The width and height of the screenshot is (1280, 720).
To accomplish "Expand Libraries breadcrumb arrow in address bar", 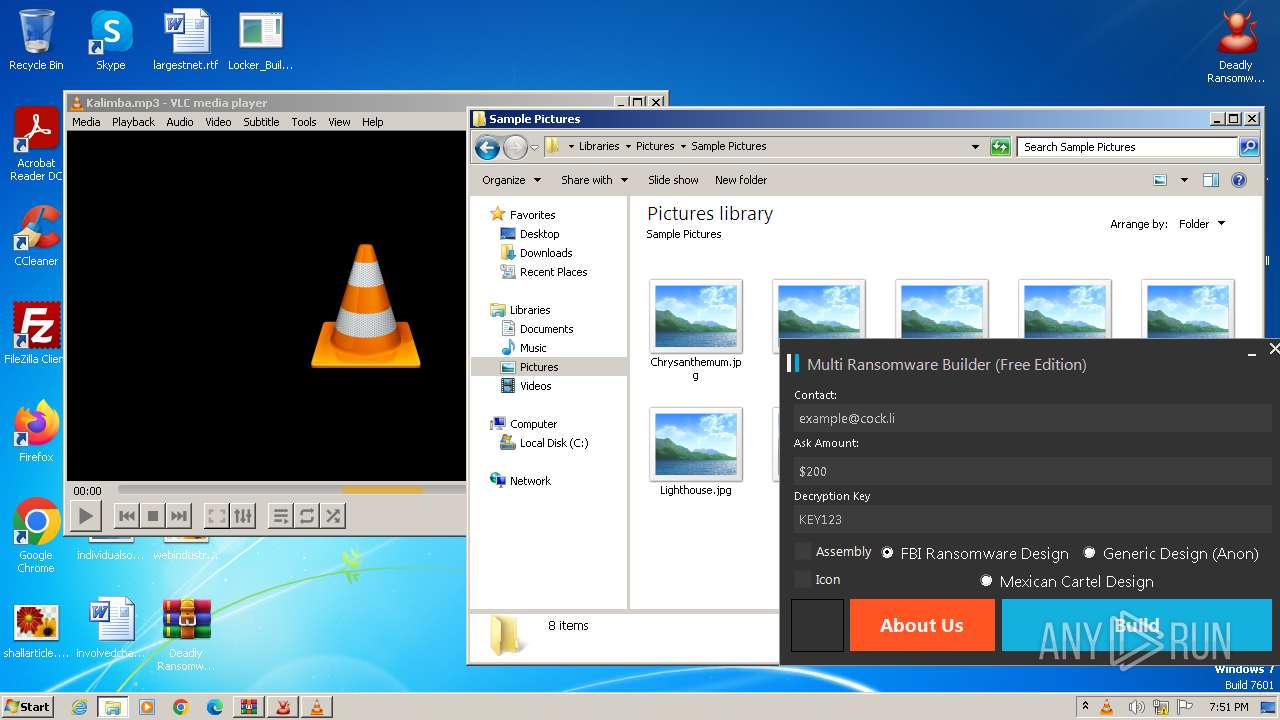I will (x=627, y=146).
